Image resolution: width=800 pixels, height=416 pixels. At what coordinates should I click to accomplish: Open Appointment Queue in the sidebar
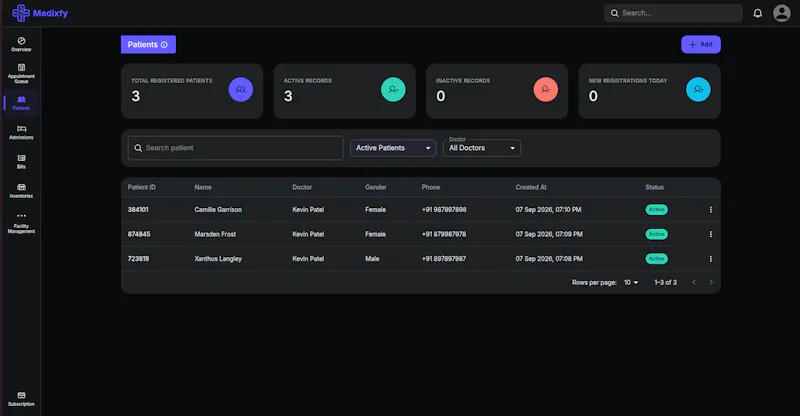21,74
